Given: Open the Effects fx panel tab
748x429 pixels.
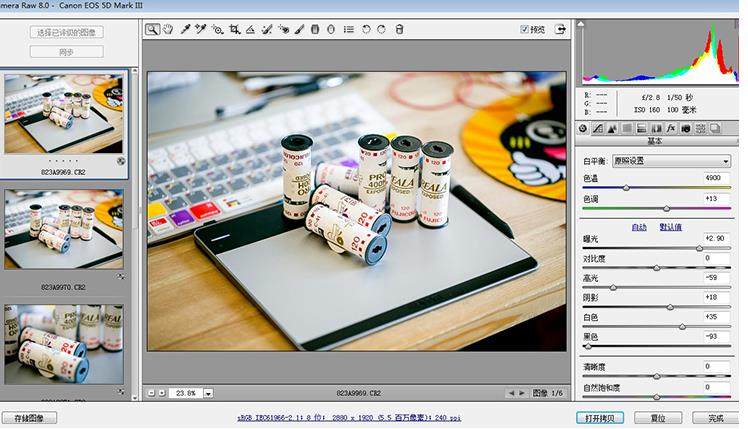Looking at the screenshot, I should click(671, 128).
